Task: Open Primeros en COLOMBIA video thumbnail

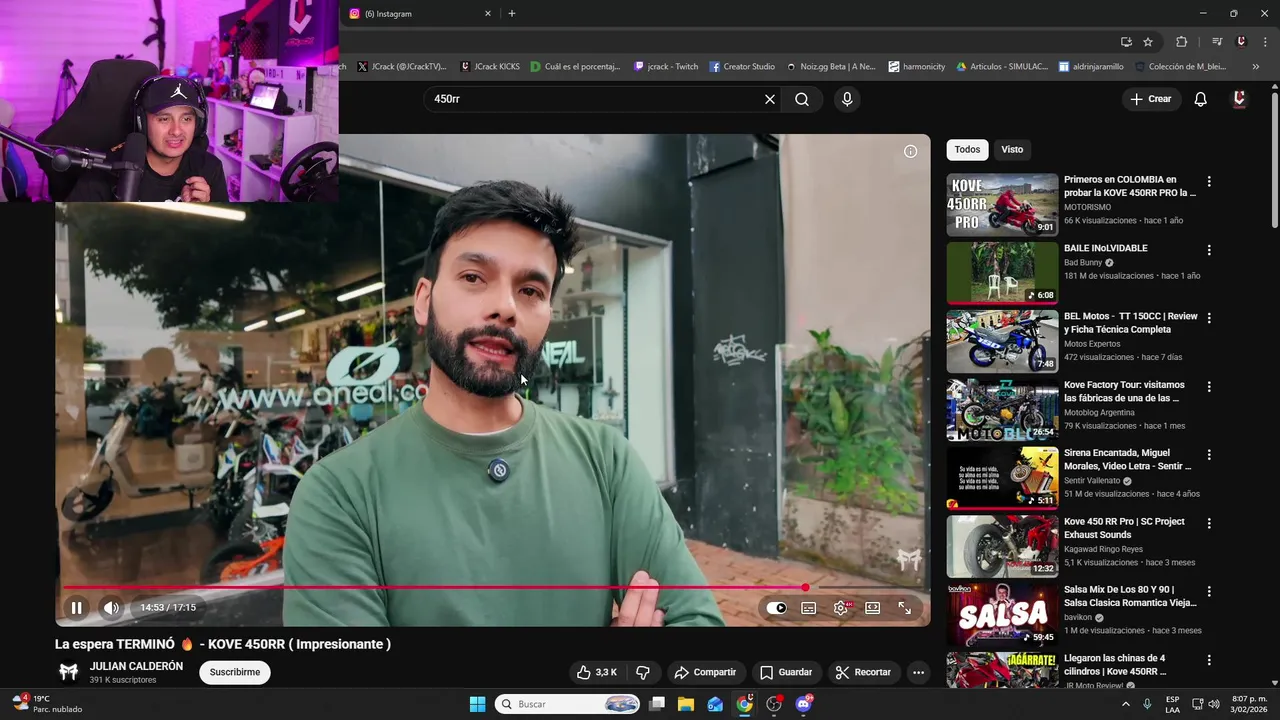Action: pos(1002,205)
